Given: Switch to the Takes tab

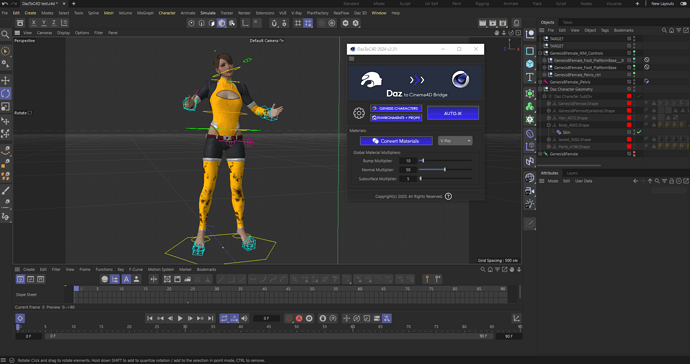Looking at the screenshot, I should point(568,22).
